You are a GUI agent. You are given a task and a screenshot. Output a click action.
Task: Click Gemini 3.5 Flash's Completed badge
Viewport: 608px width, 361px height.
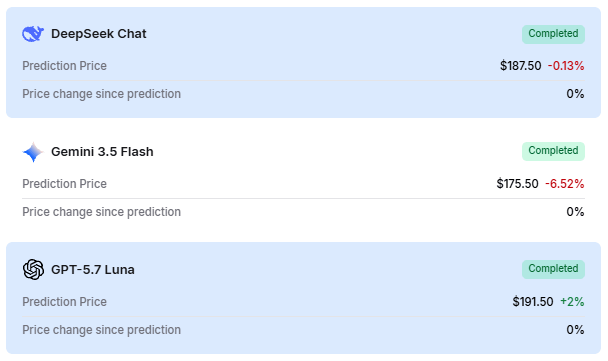(553, 151)
